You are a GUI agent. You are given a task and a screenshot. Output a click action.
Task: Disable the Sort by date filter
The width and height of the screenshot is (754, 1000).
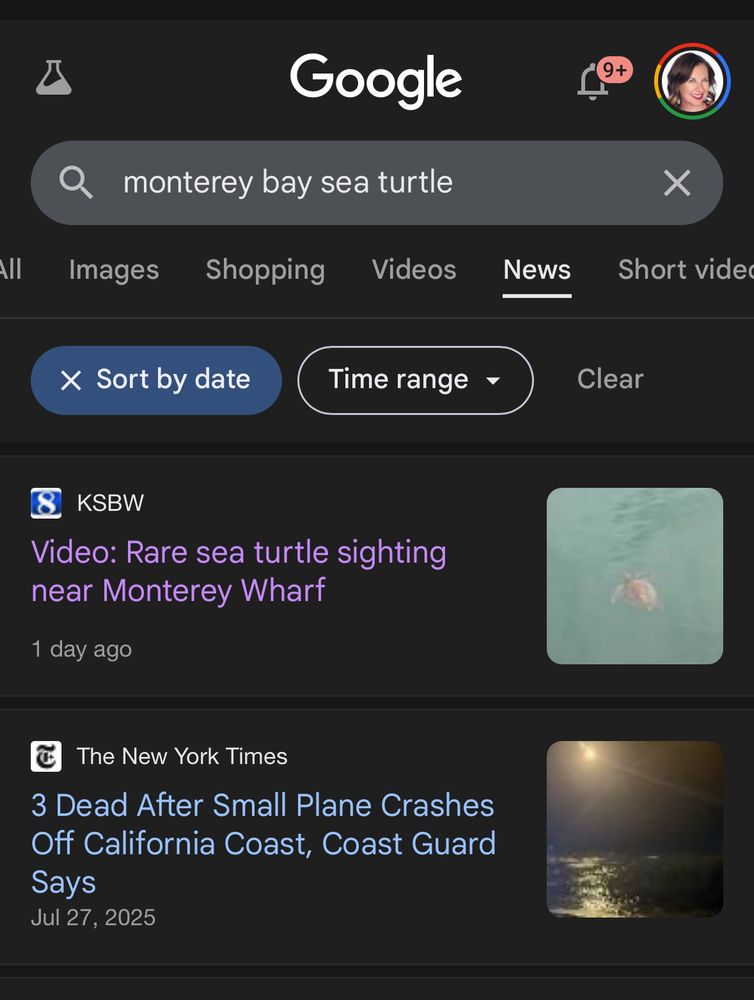click(x=155, y=380)
